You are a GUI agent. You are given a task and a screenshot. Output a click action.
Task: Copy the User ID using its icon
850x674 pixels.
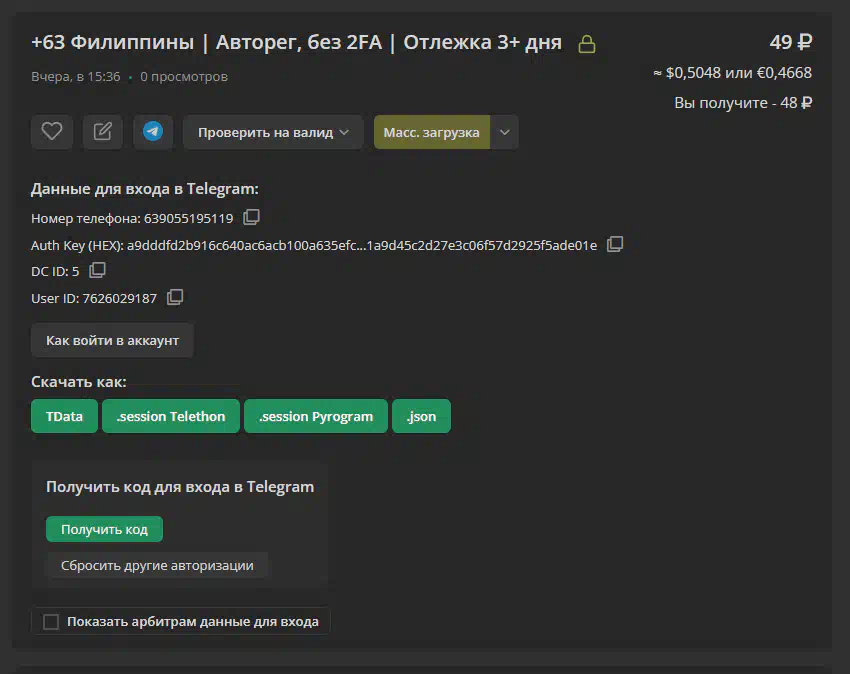coord(175,297)
